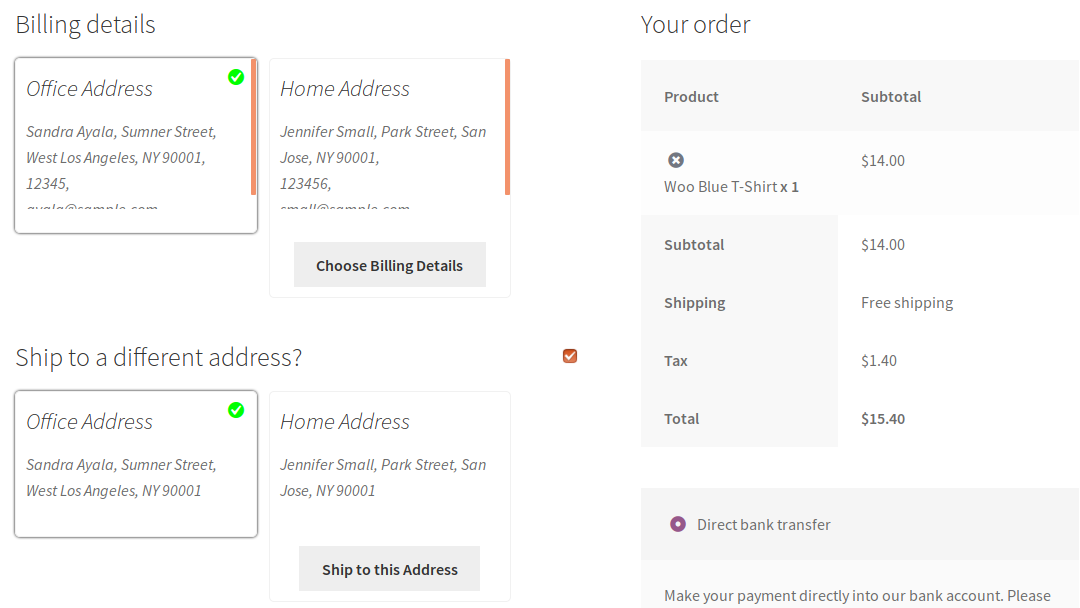Select shipping Office Address card
1080x608 pixels.
[x=136, y=464]
